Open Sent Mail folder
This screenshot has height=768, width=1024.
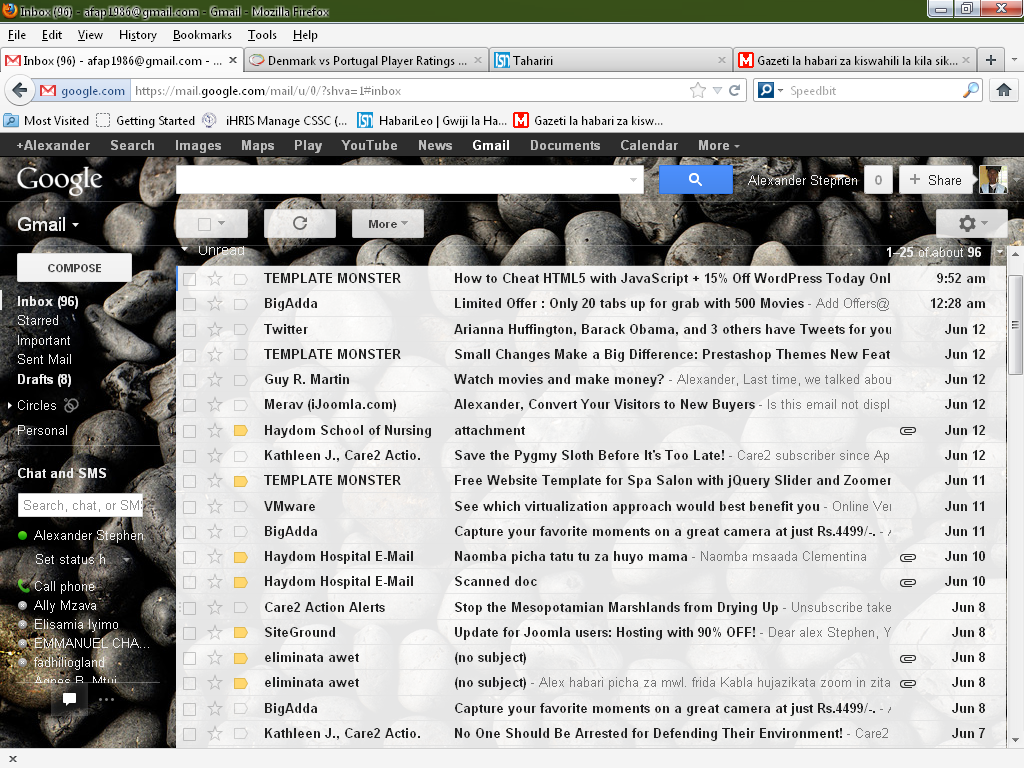(x=44, y=360)
